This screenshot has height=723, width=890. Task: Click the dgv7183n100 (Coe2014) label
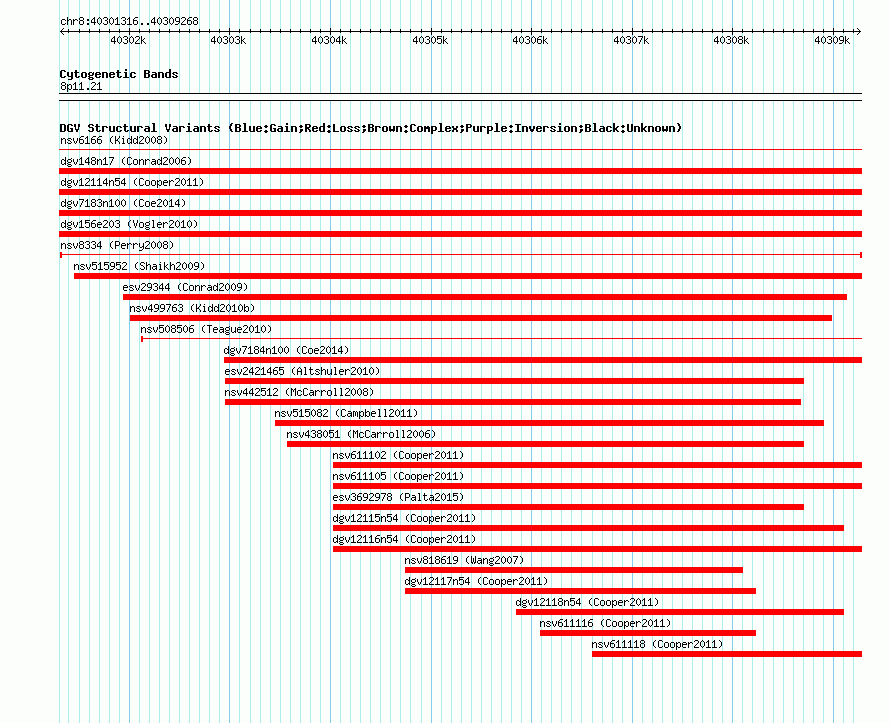[123, 203]
